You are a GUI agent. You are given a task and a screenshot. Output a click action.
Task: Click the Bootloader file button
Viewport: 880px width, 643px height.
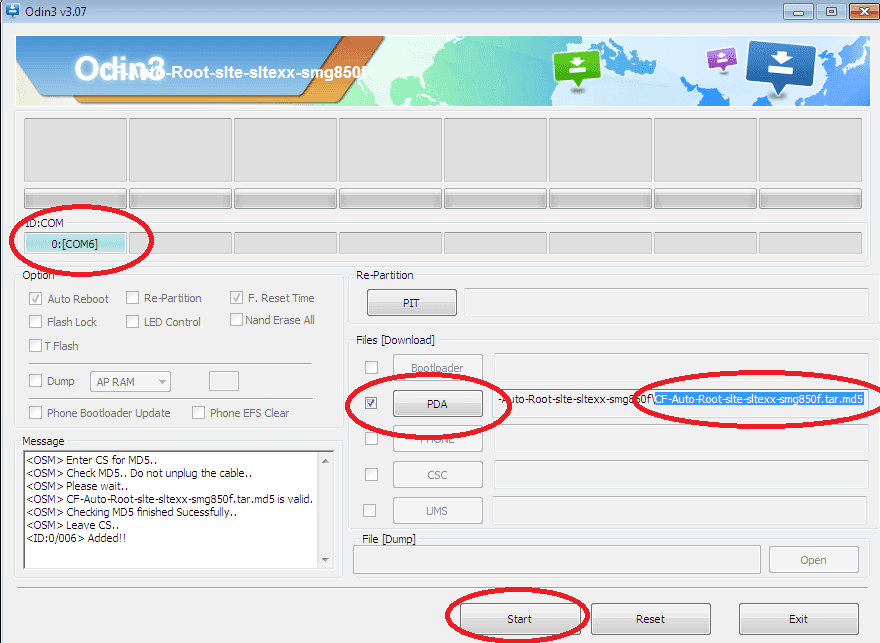(437, 367)
